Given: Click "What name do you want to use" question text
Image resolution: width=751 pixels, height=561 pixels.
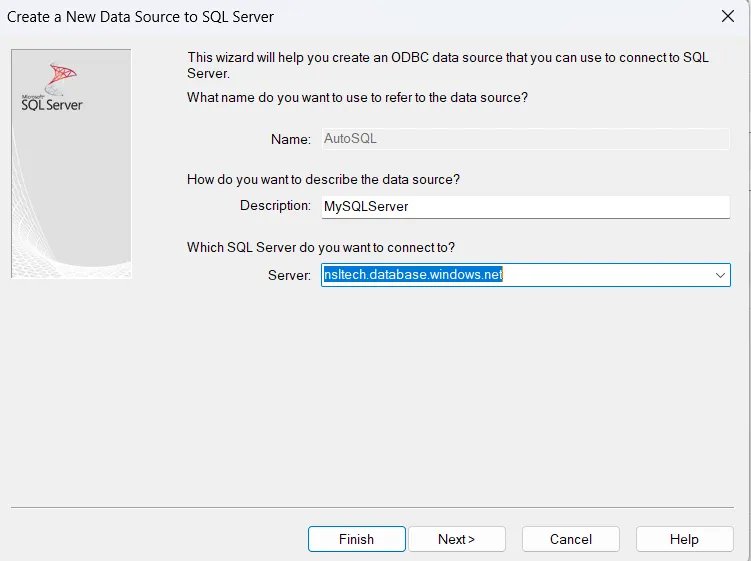Looking at the screenshot, I should [x=357, y=97].
